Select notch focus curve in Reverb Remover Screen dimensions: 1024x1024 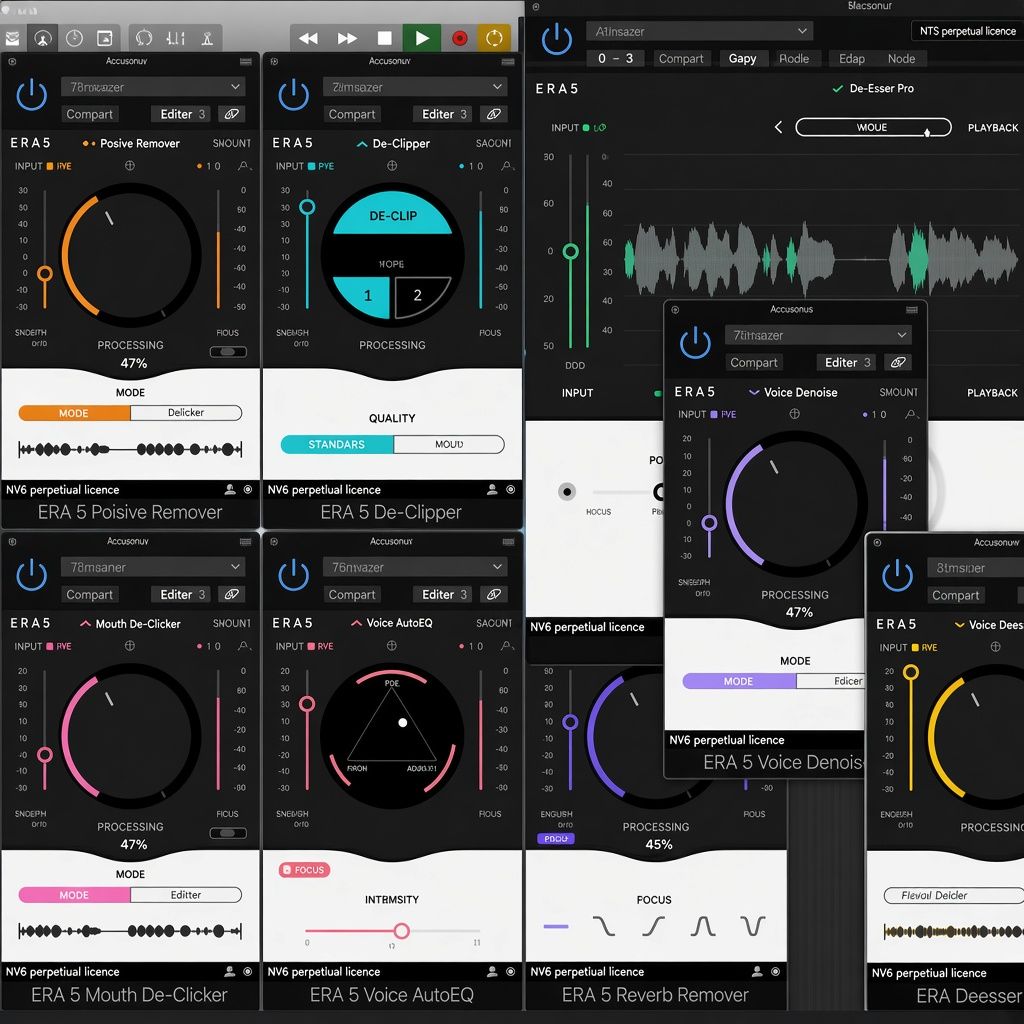pyautogui.click(x=752, y=926)
